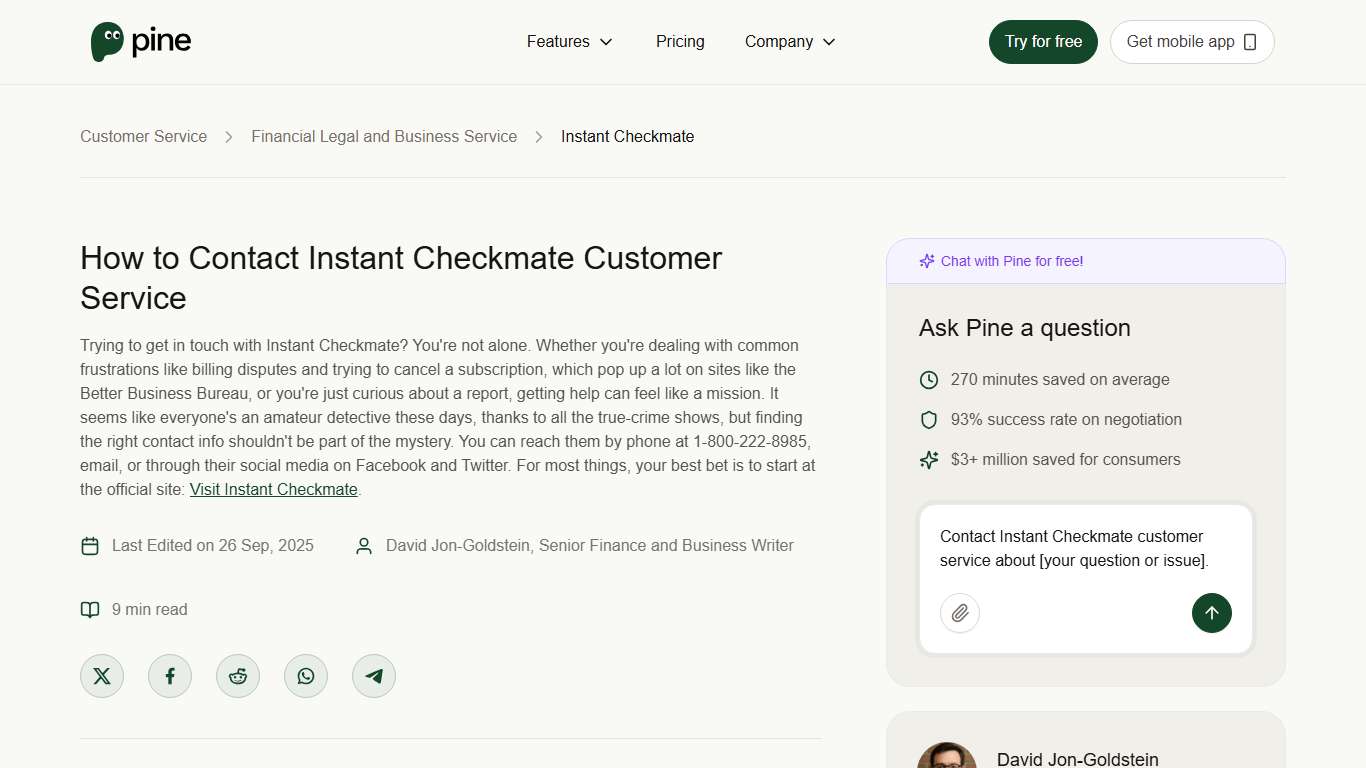Expand the Company dropdown
The width and height of the screenshot is (1366, 768).
779,41
